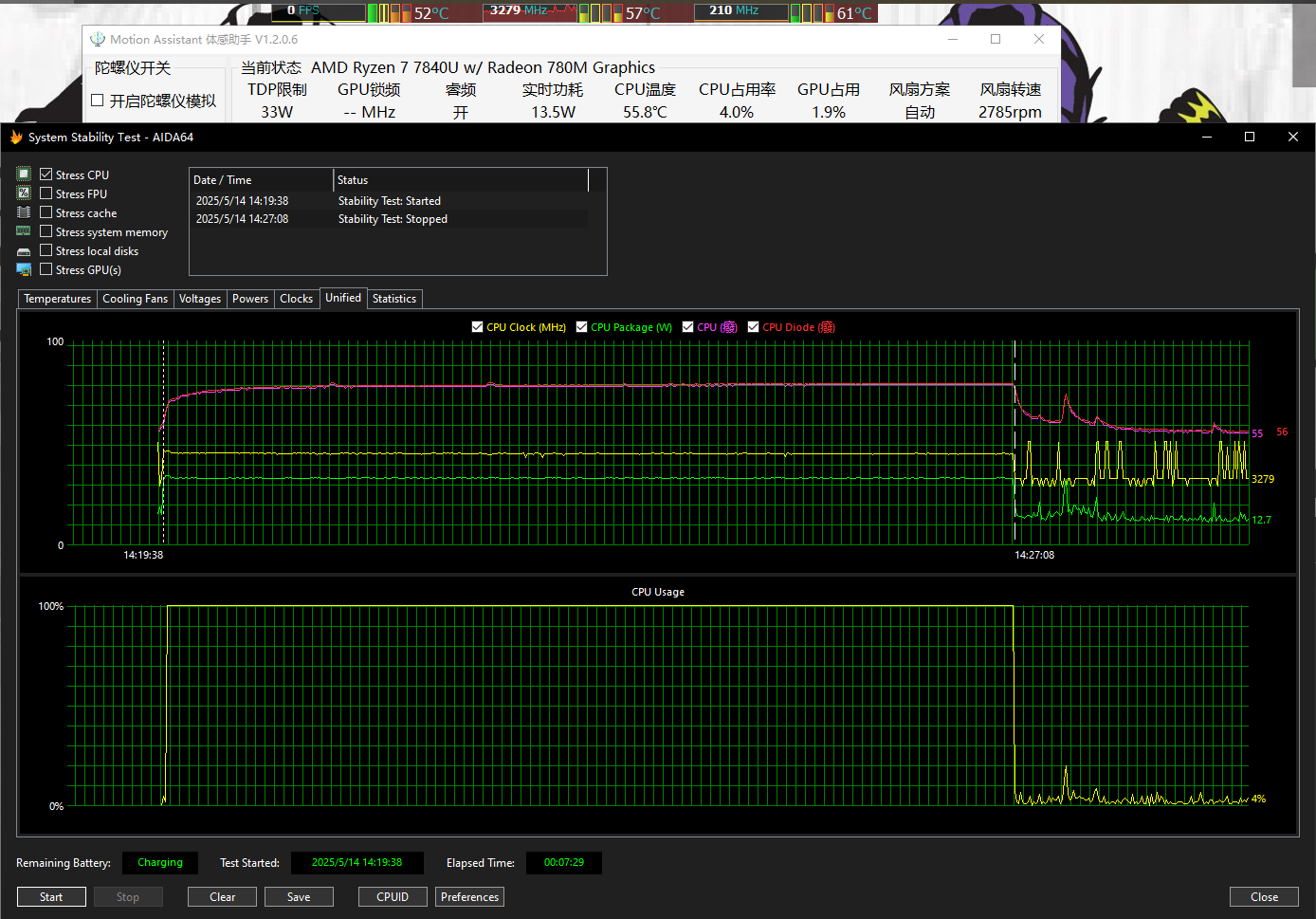Image resolution: width=1316 pixels, height=919 pixels.
Task: Click the Stress cache icon
Action: click(24, 212)
